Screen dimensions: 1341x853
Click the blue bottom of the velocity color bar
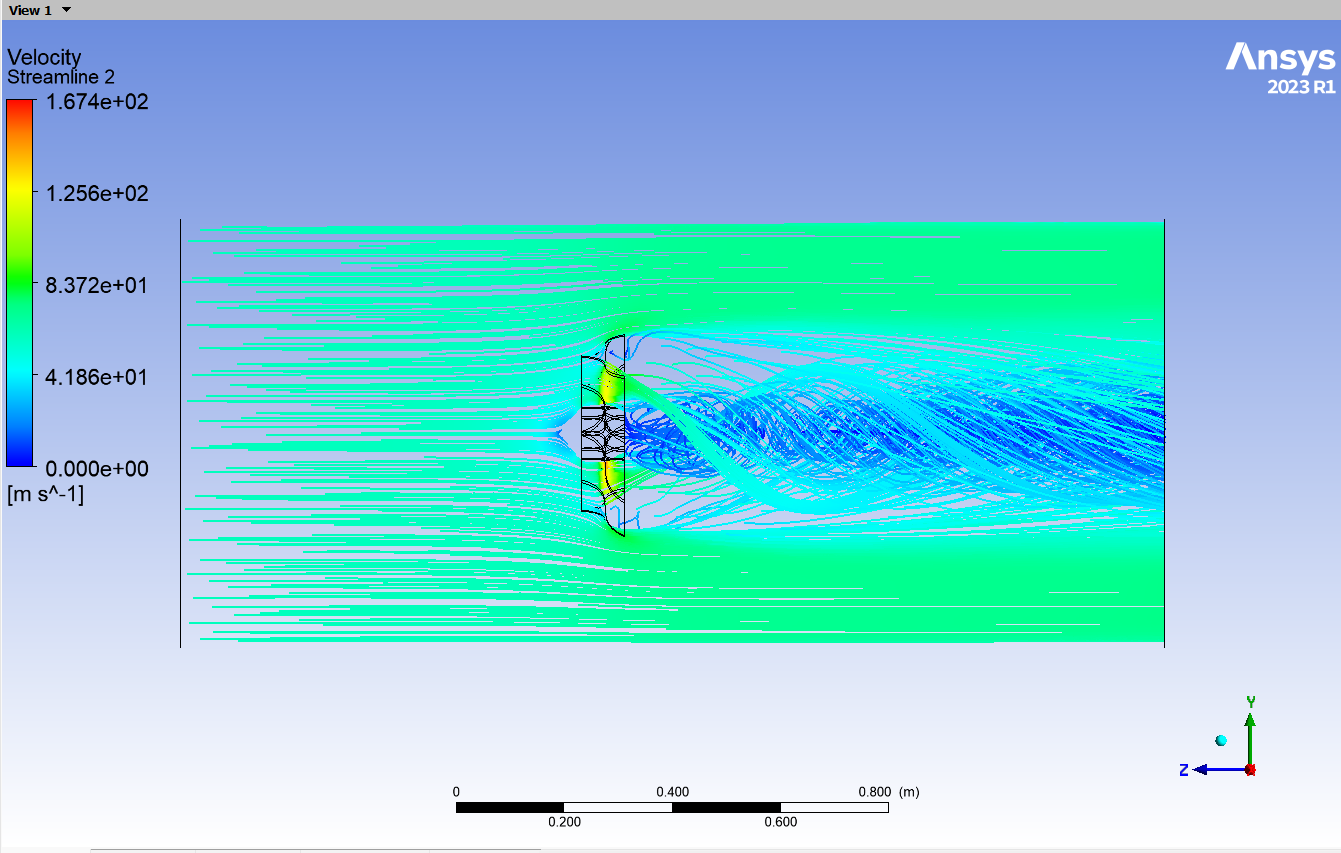(x=20, y=458)
